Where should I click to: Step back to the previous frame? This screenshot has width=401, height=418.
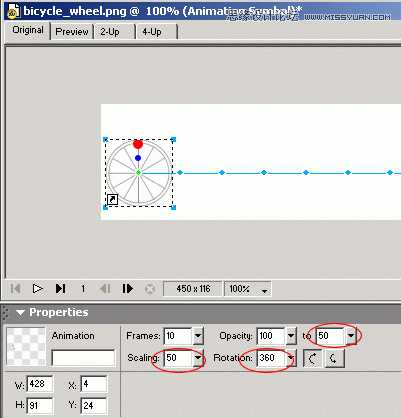pos(105,288)
